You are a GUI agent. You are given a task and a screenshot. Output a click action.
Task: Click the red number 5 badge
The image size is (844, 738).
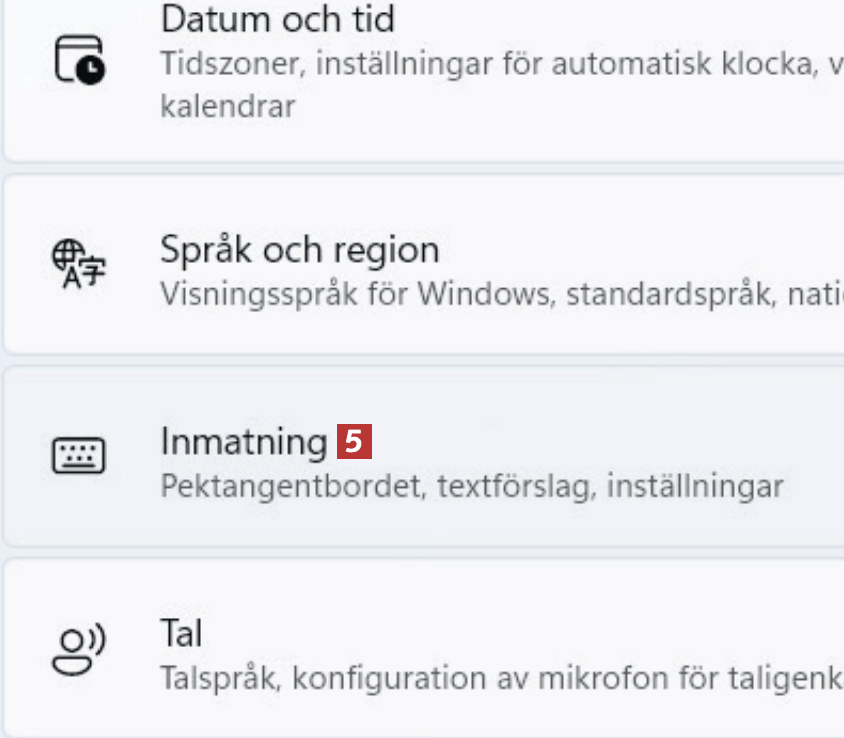tap(355, 441)
